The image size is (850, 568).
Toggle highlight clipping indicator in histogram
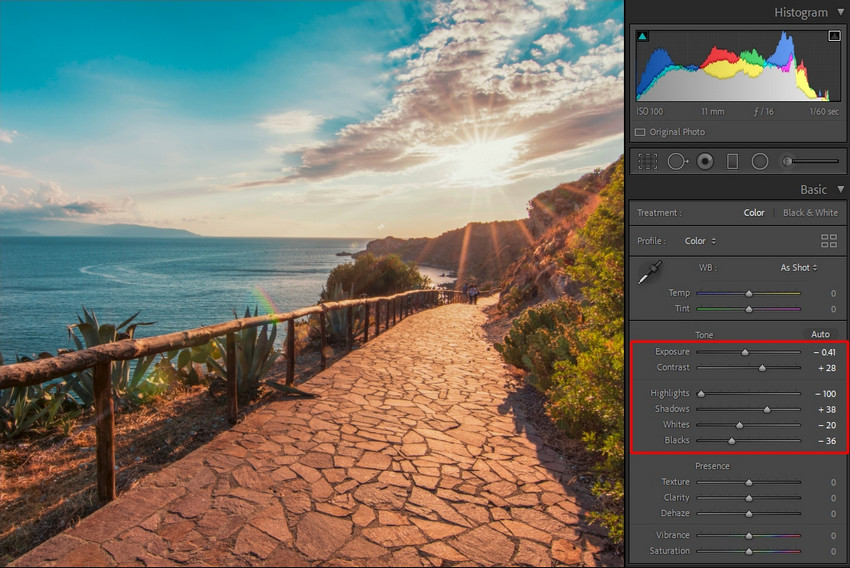[834, 36]
